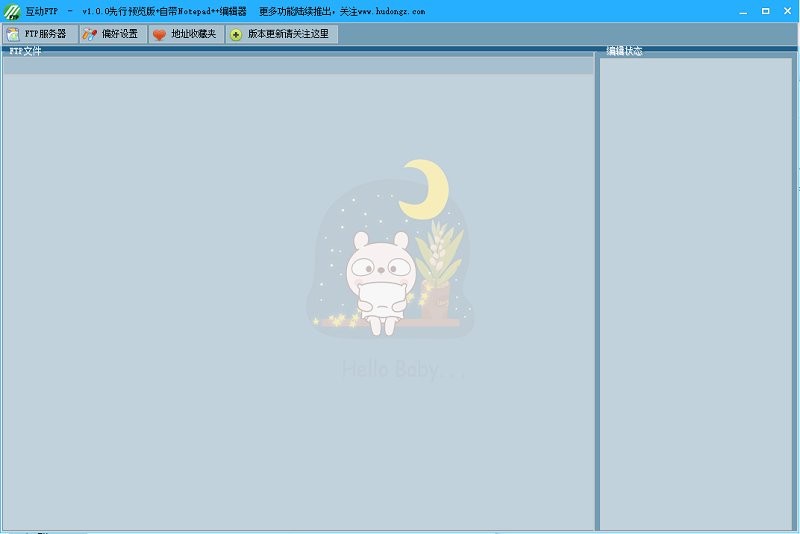Image resolution: width=800 pixels, height=534 pixels.
Task: Click the vertical splitter between the panels
Action: coord(597,290)
